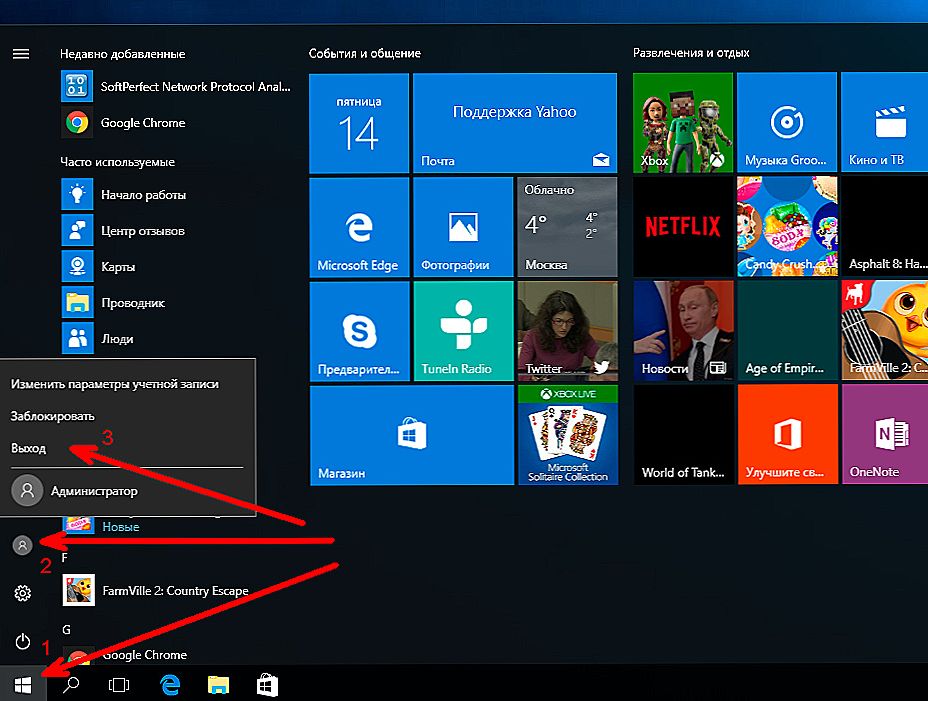The width and height of the screenshot is (928, 701).
Task: Open the Москва weather tile
Action: click(568, 227)
